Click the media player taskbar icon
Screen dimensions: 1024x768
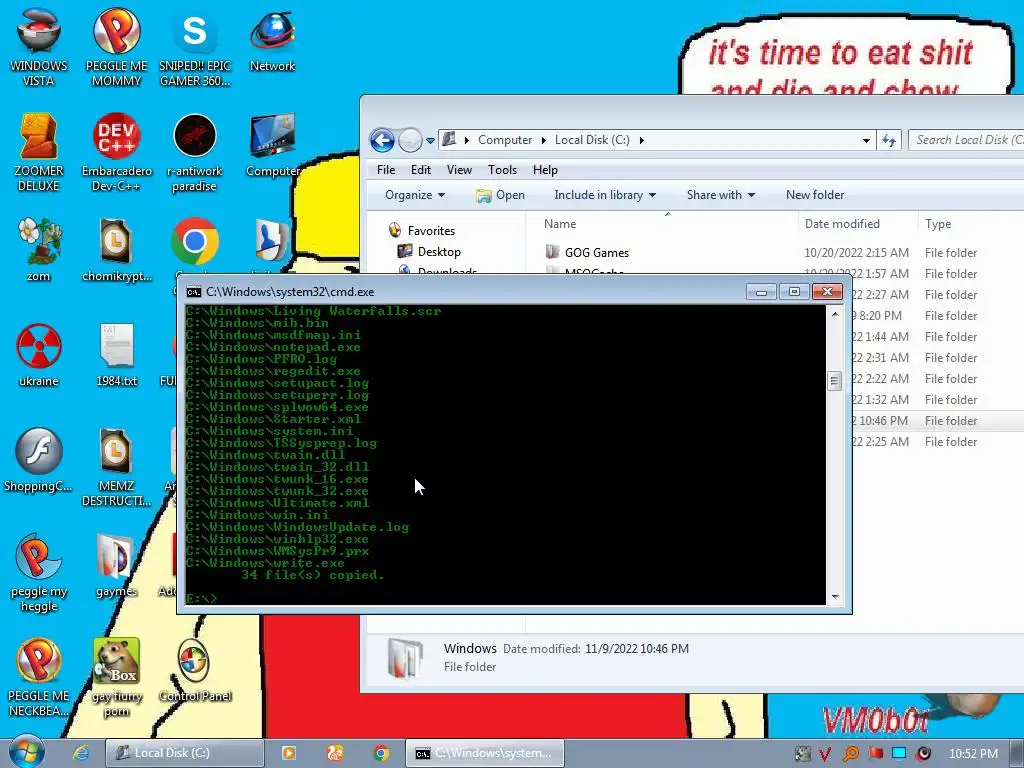[x=288, y=753]
